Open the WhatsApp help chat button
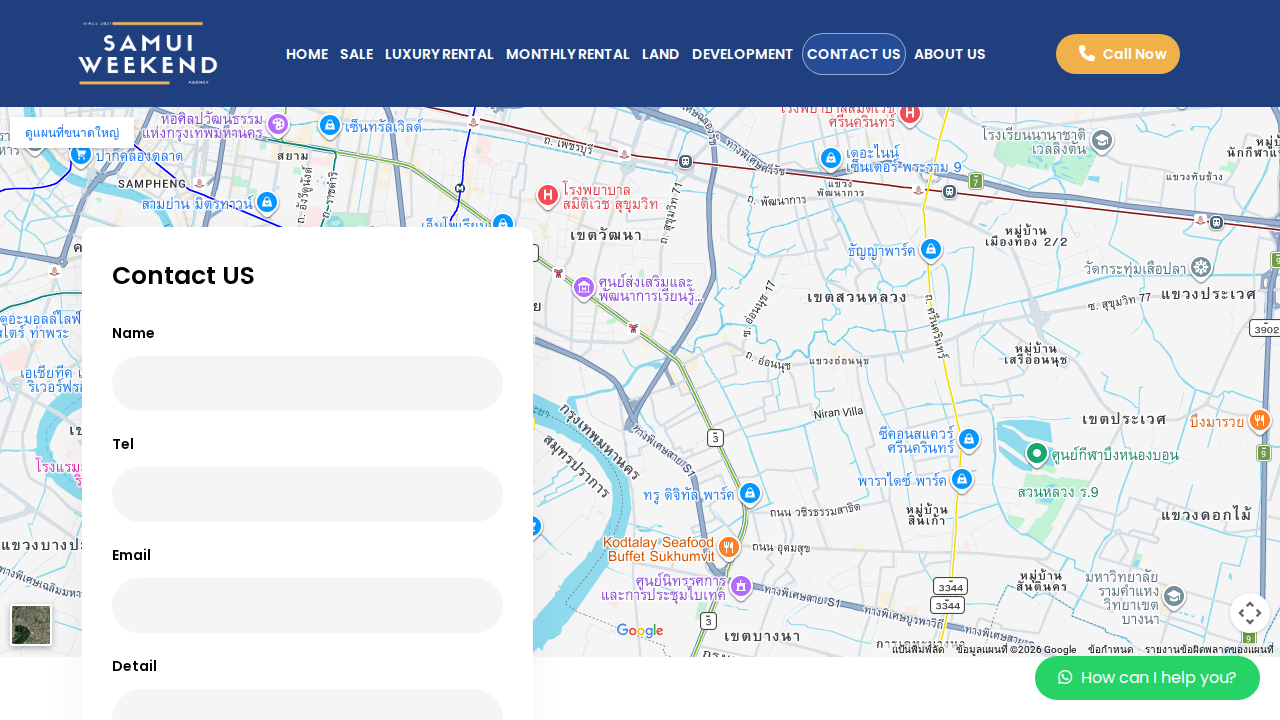This screenshot has width=1280, height=720. (1147, 678)
